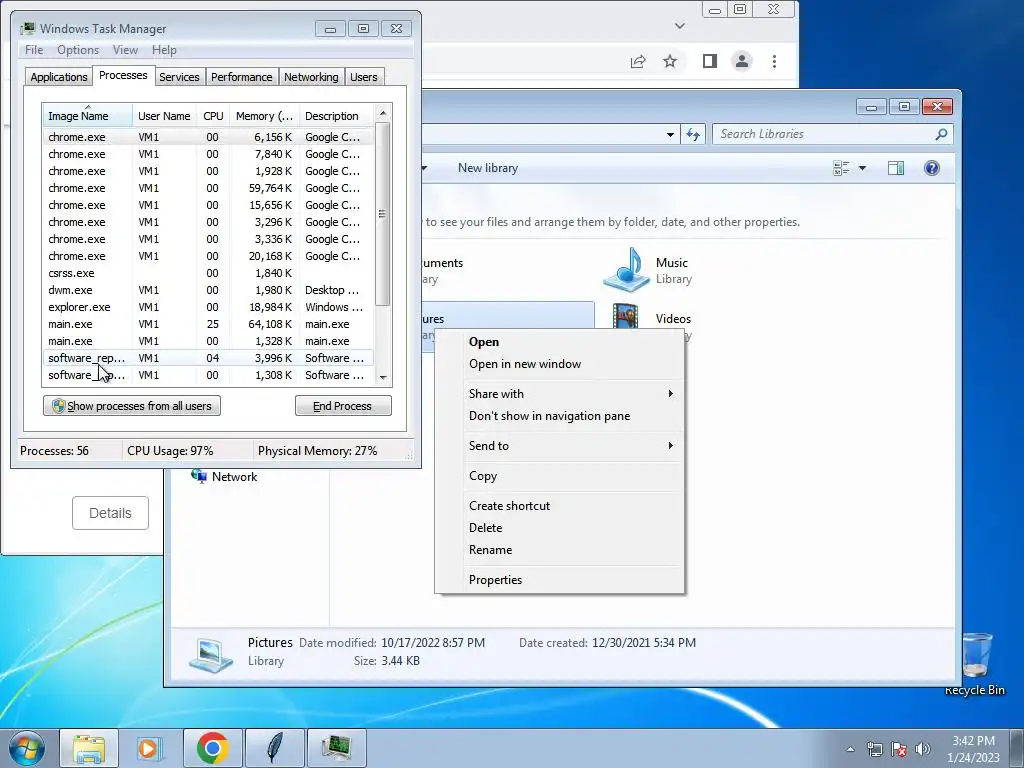Open Task Manager File menu
The width and height of the screenshot is (1024, 768).
point(34,50)
